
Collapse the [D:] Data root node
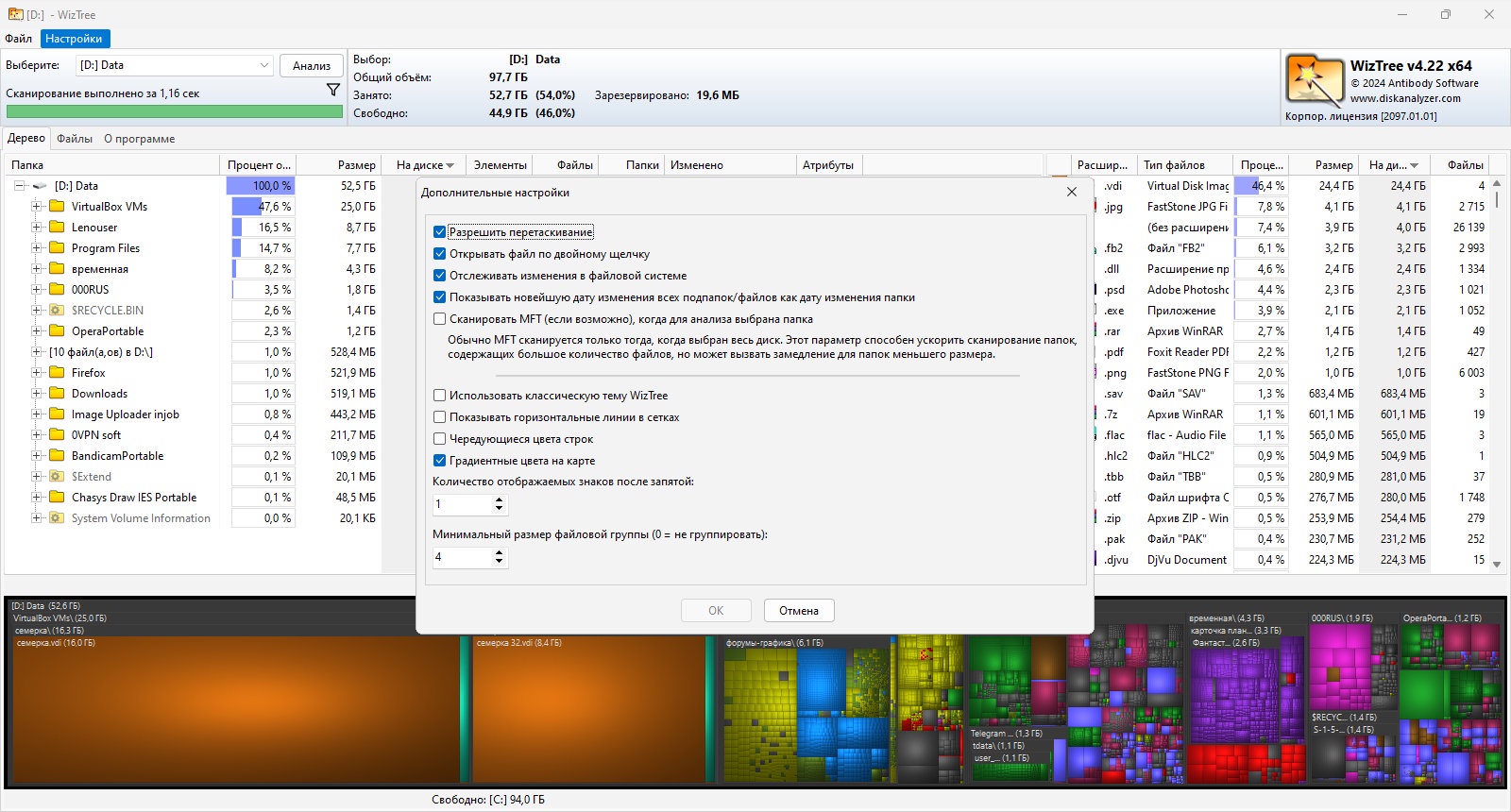pyautogui.click(x=19, y=186)
